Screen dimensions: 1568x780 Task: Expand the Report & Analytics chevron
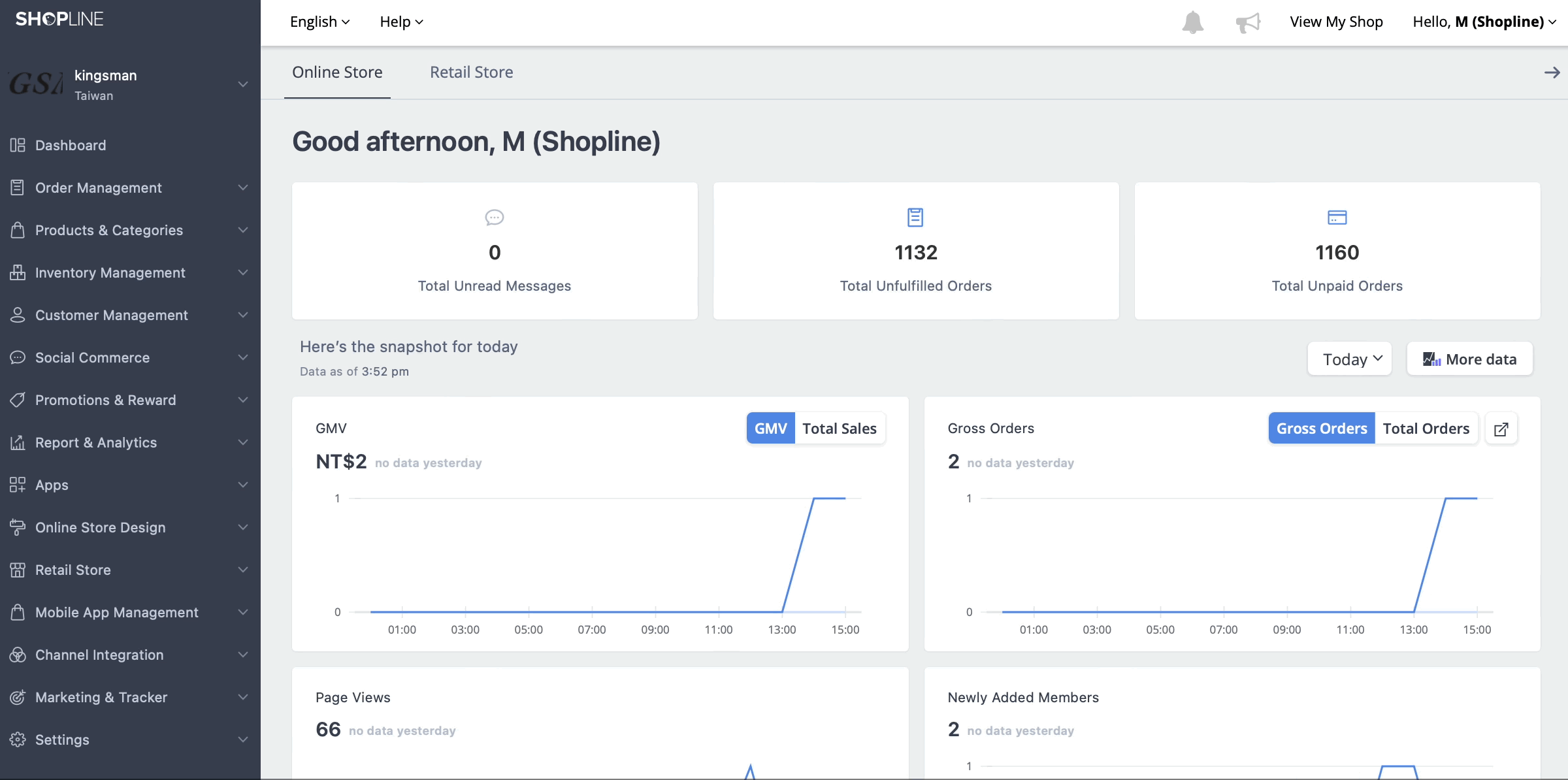[x=243, y=442]
